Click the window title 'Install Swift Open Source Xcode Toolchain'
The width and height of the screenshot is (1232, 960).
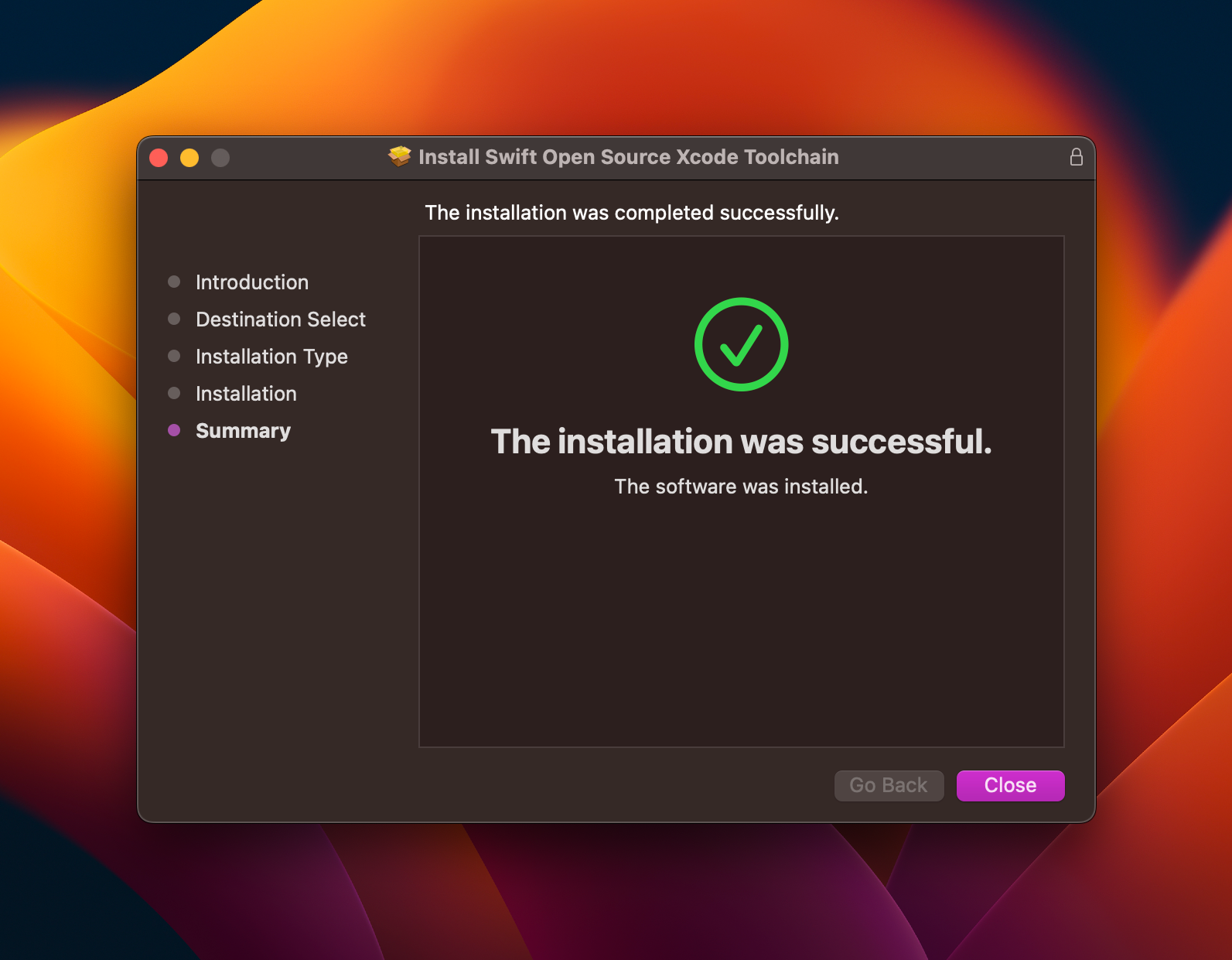tap(628, 157)
